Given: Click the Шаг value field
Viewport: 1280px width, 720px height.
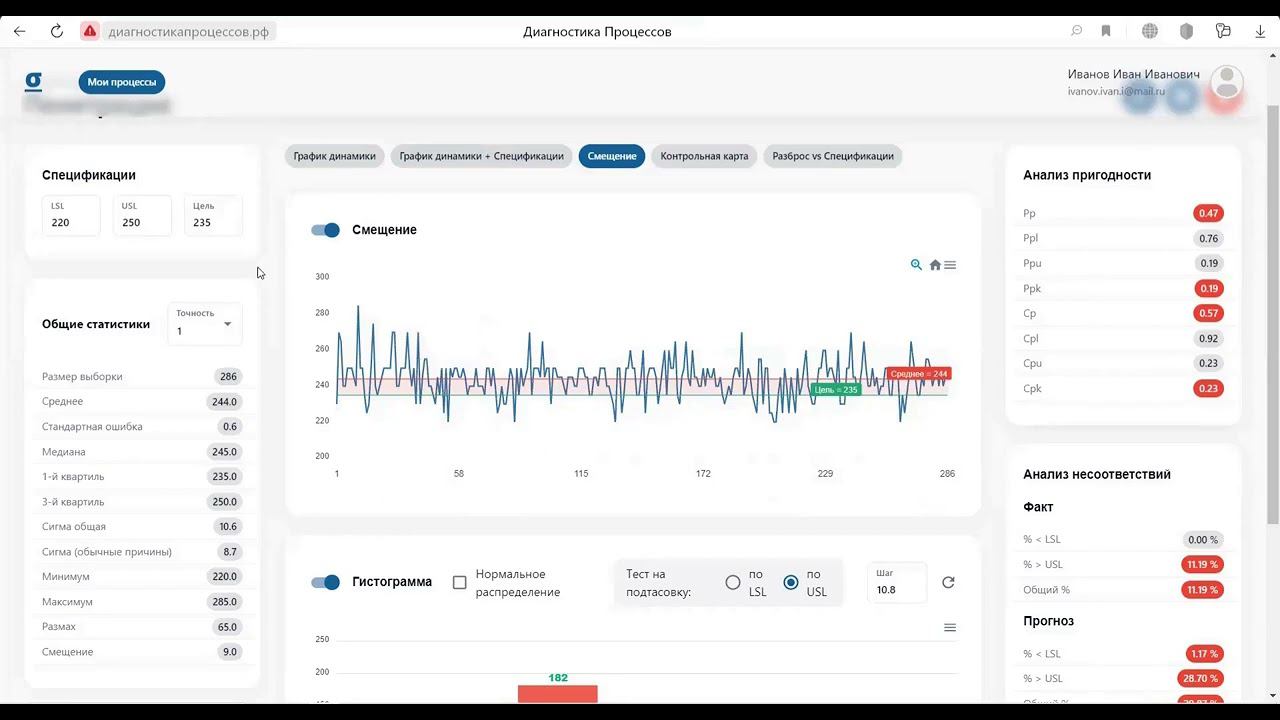Looking at the screenshot, I should (896, 582).
